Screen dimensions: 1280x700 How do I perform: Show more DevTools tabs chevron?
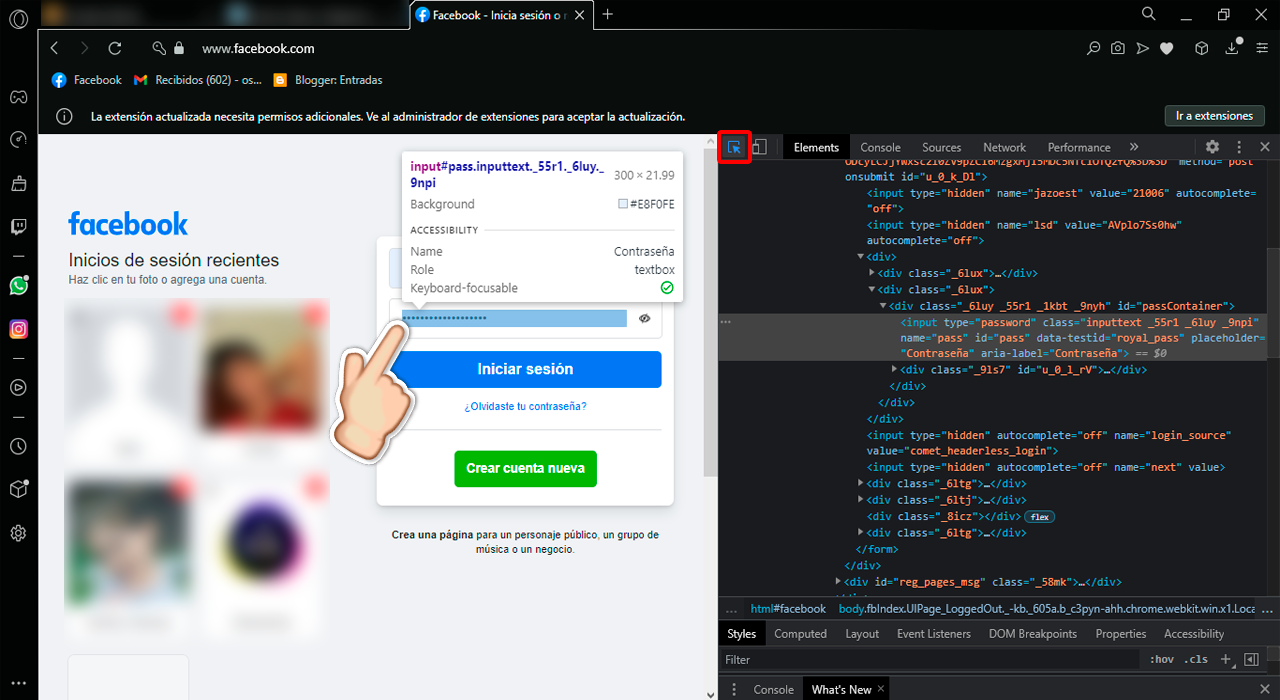(x=1134, y=147)
